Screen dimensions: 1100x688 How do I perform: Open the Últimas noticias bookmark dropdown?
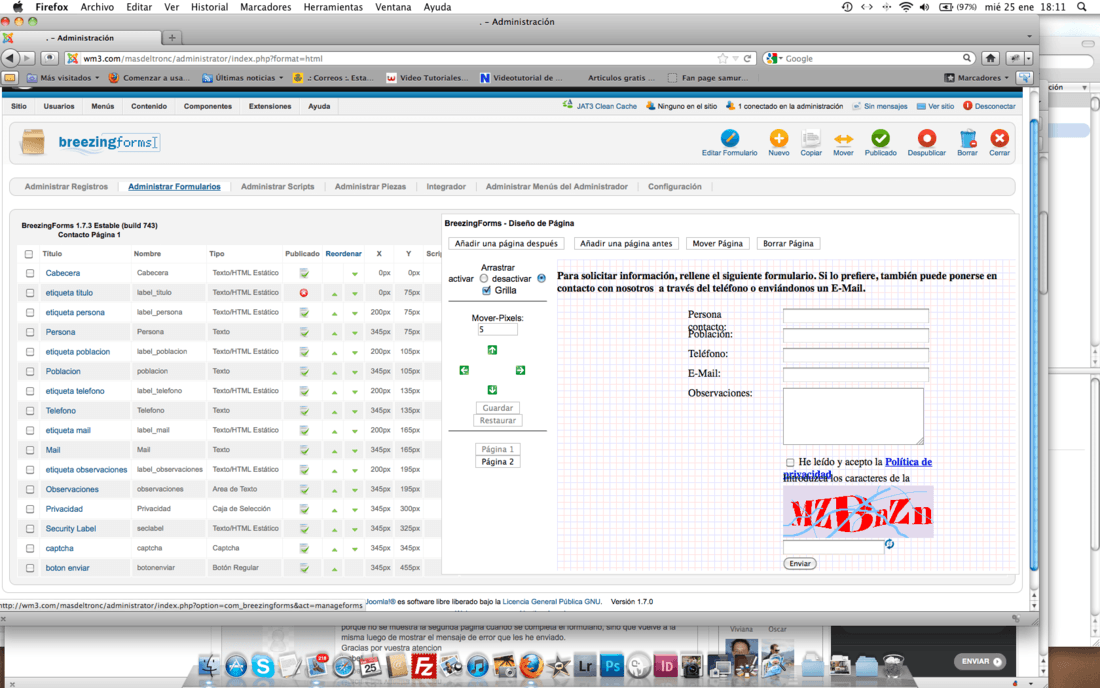tap(243, 78)
